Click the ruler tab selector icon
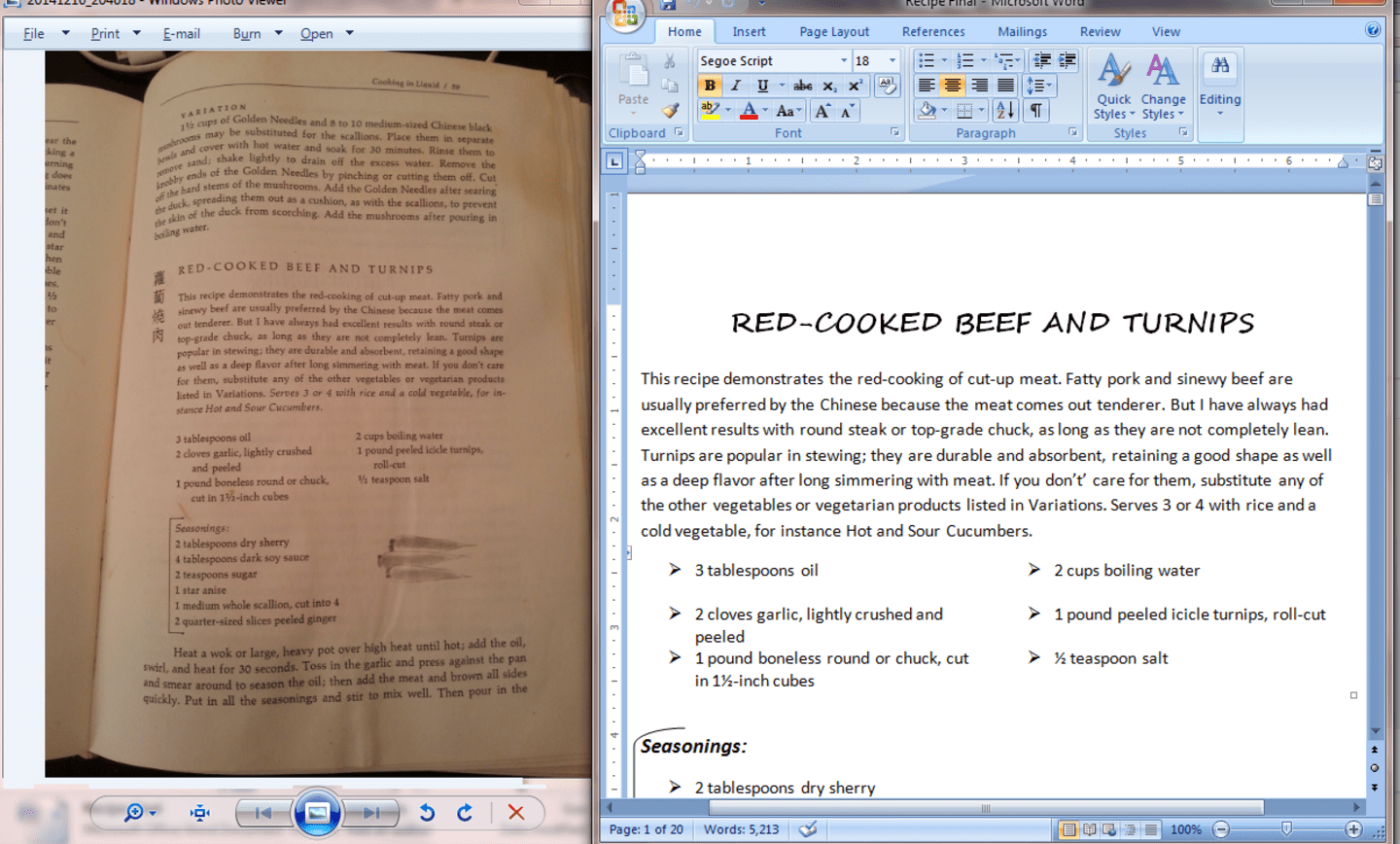Screen dimensions: 1400x844 pyautogui.click(x=614, y=161)
